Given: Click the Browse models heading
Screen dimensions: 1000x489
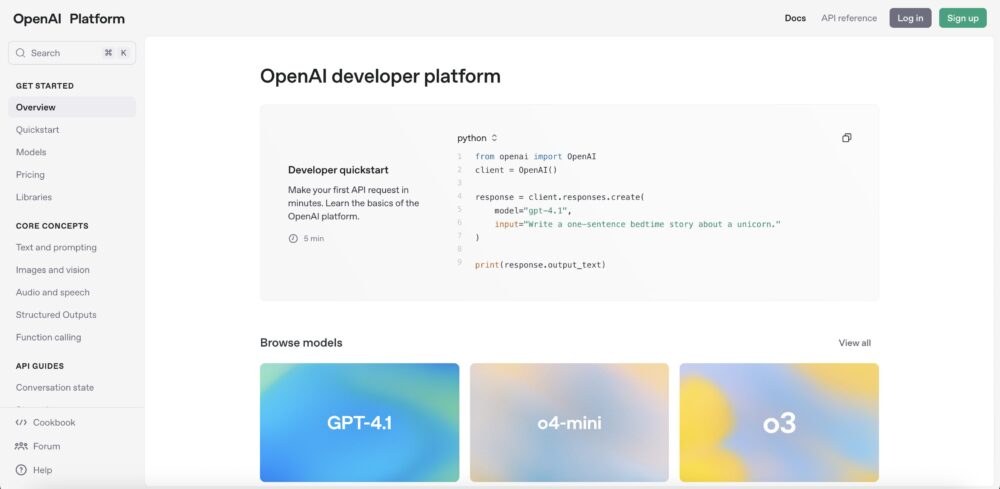Looking at the screenshot, I should (301, 343).
